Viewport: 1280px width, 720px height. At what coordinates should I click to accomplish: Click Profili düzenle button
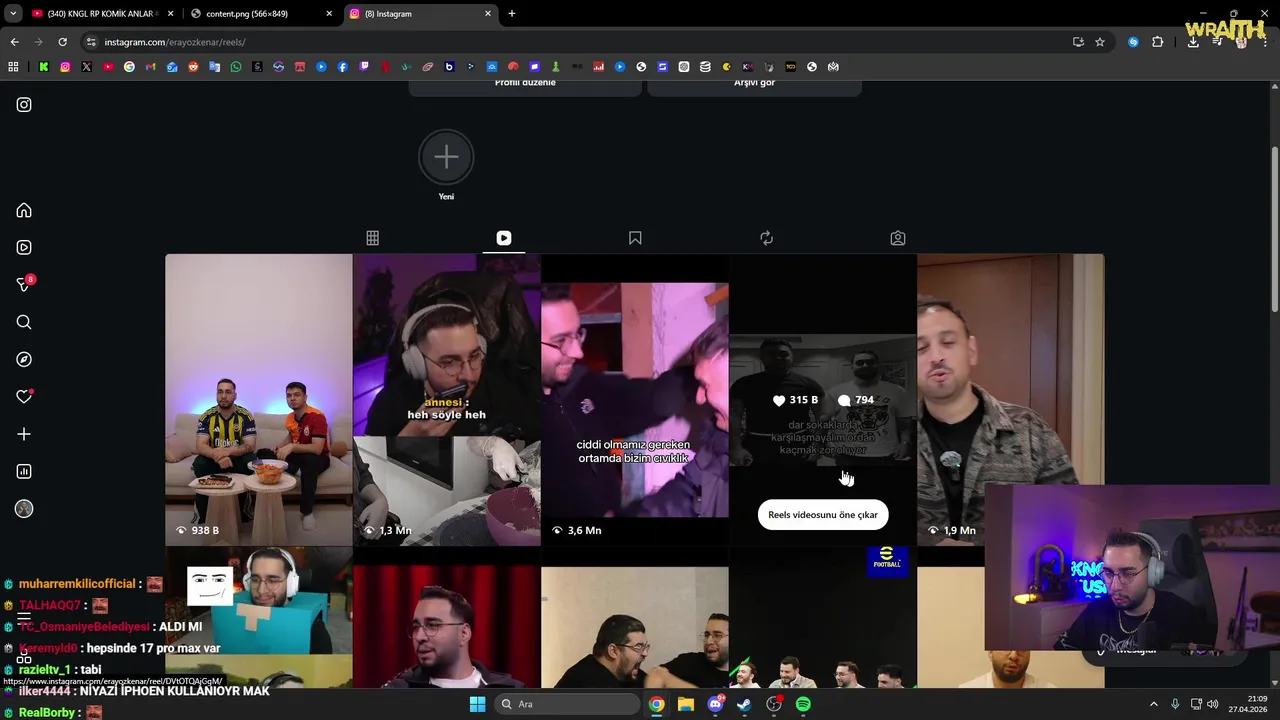[x=525, y=86]
